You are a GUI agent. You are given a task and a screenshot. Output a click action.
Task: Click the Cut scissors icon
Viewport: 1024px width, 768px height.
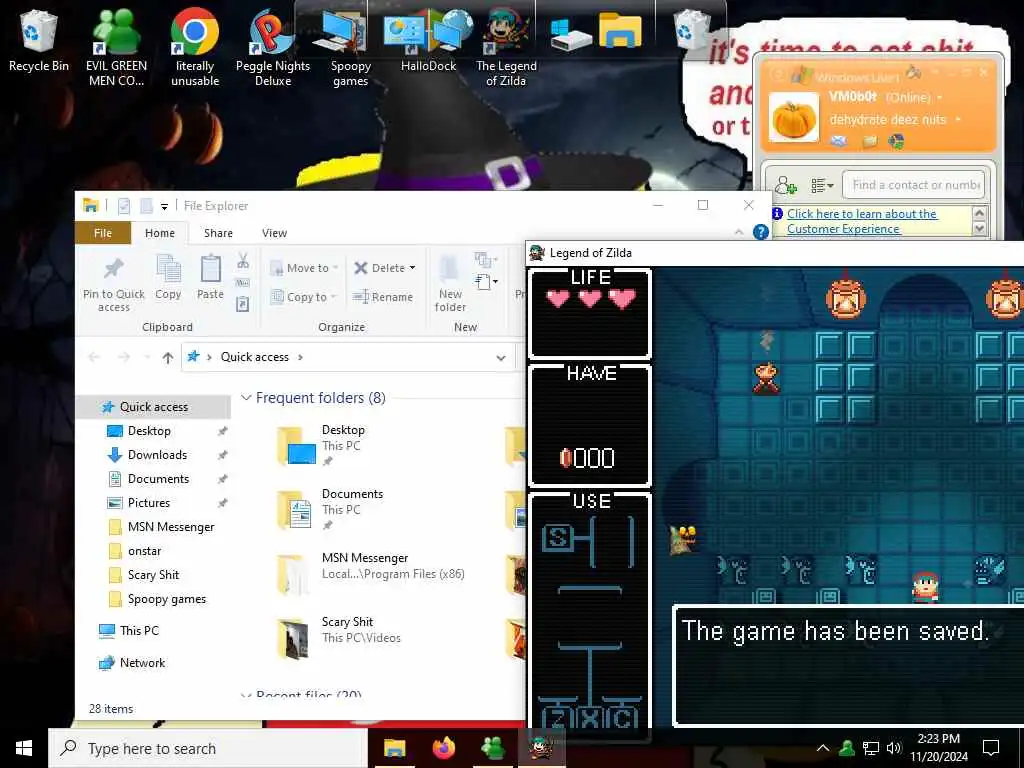243,261
